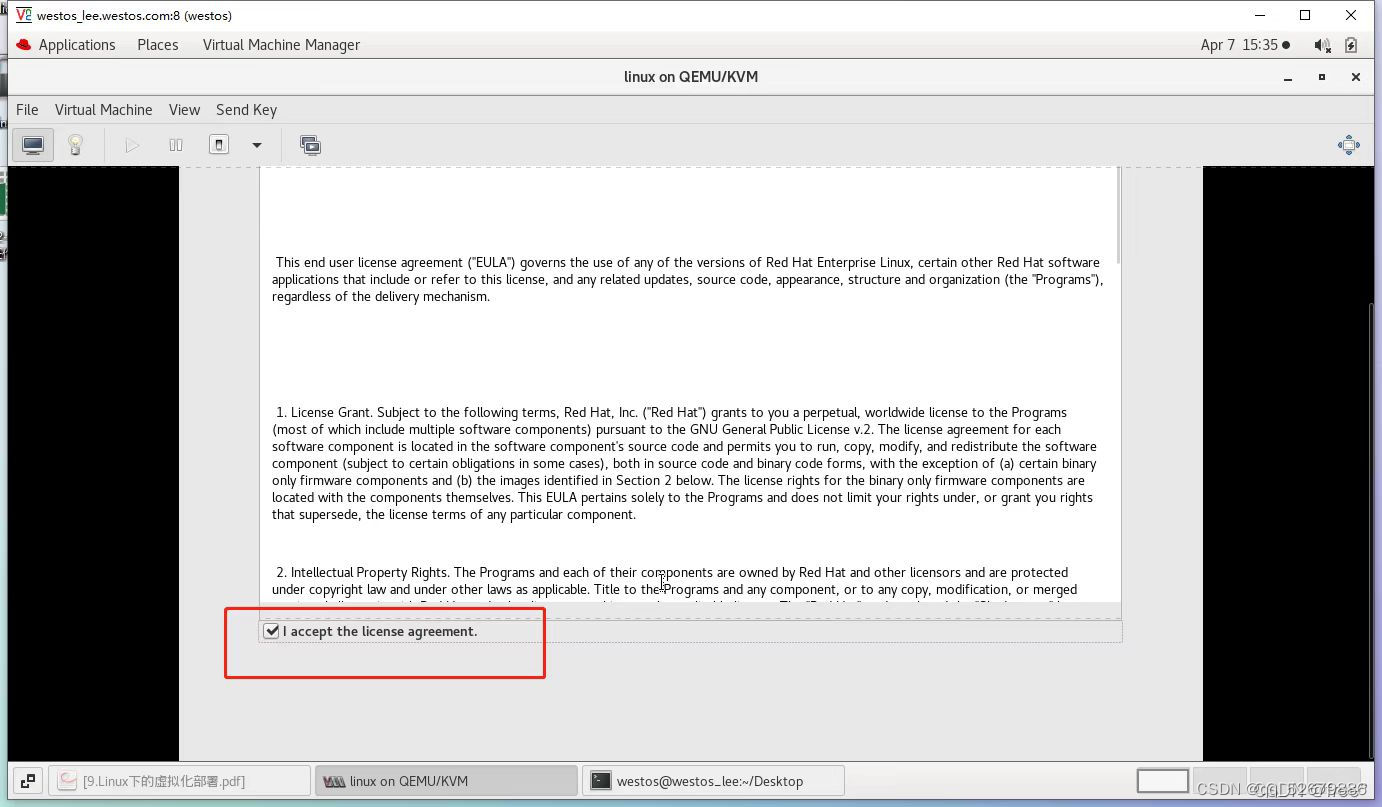Click the EULA text scrollbar
1382x807 pixels.
click(x=1116, y=216)
